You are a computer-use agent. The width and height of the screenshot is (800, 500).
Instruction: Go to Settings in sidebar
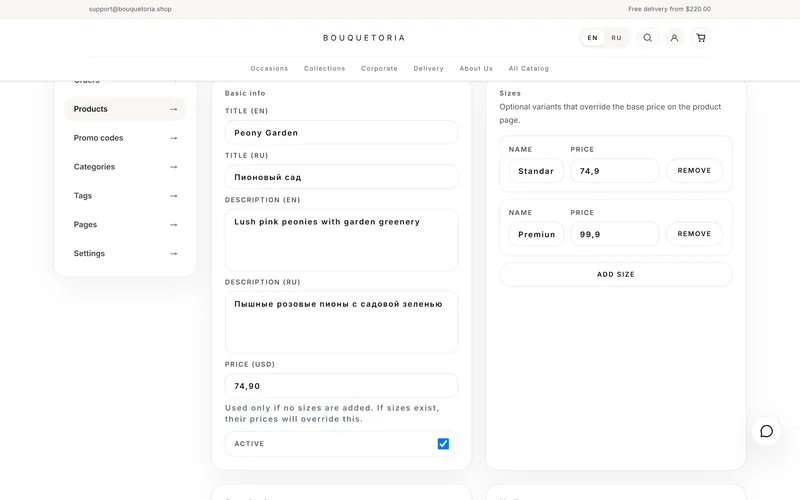click(125, 254)
